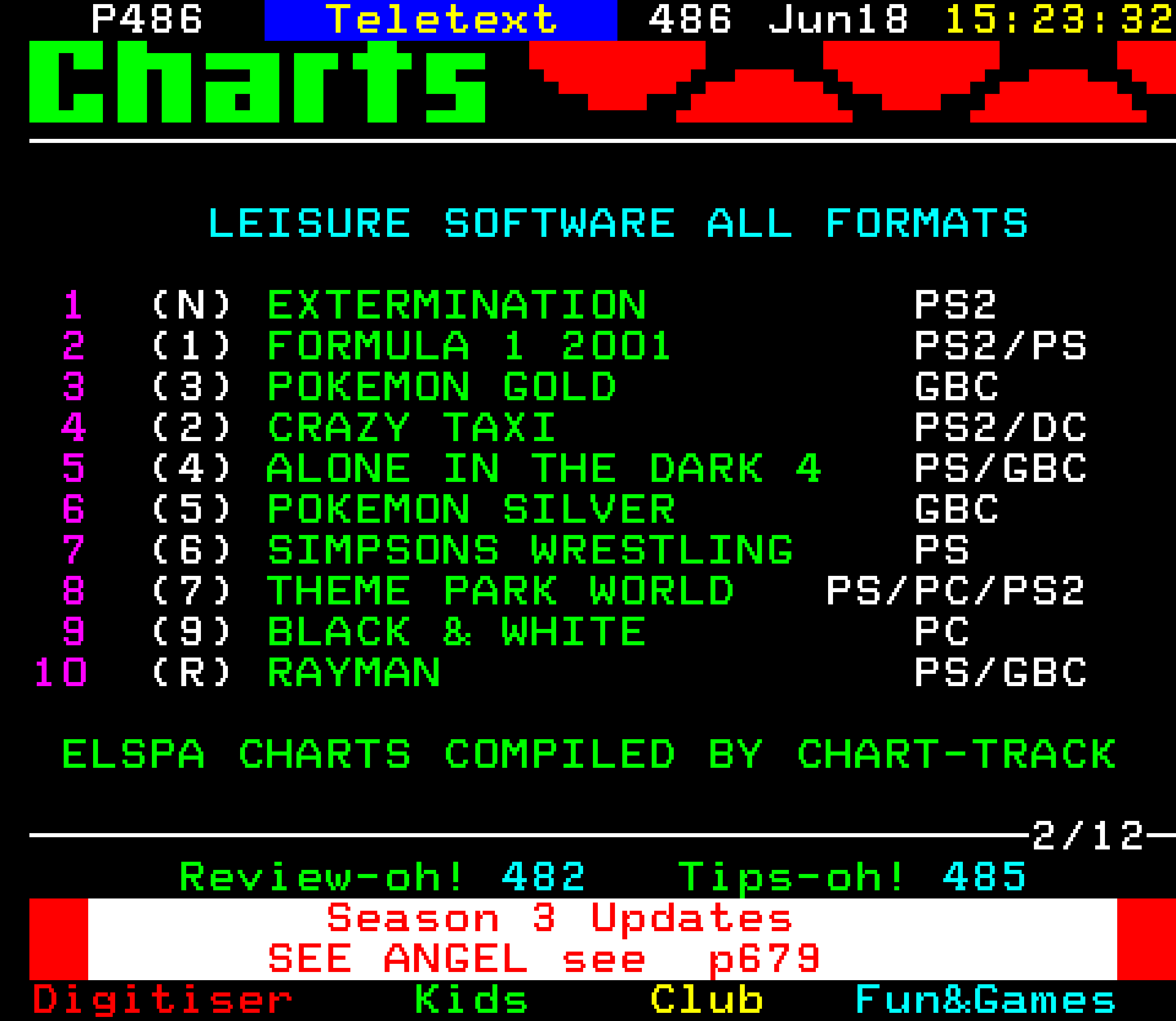Click the magenta rank number 1
The image size is (1176, 1021).
(73, 304)
